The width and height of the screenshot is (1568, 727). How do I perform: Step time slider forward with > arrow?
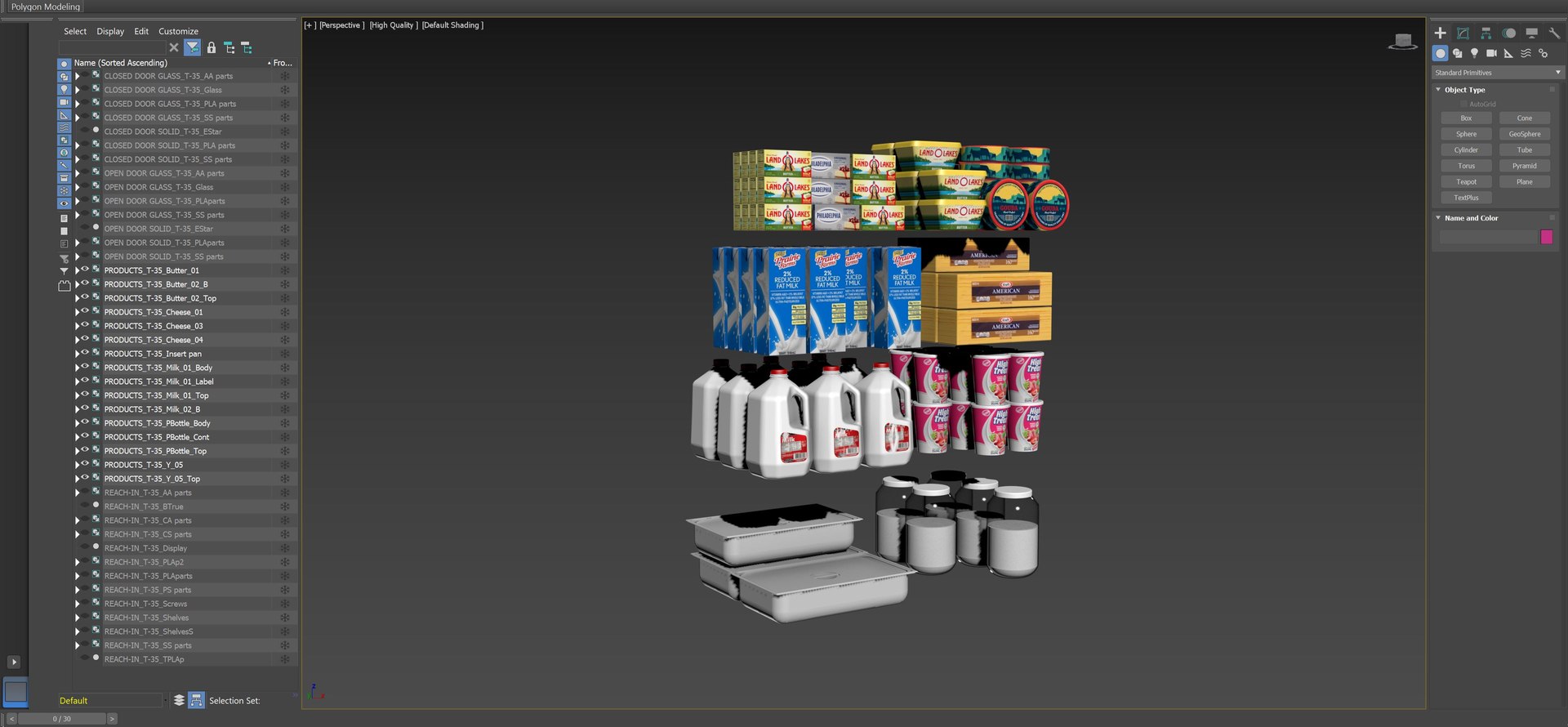[x=112, y=719]
